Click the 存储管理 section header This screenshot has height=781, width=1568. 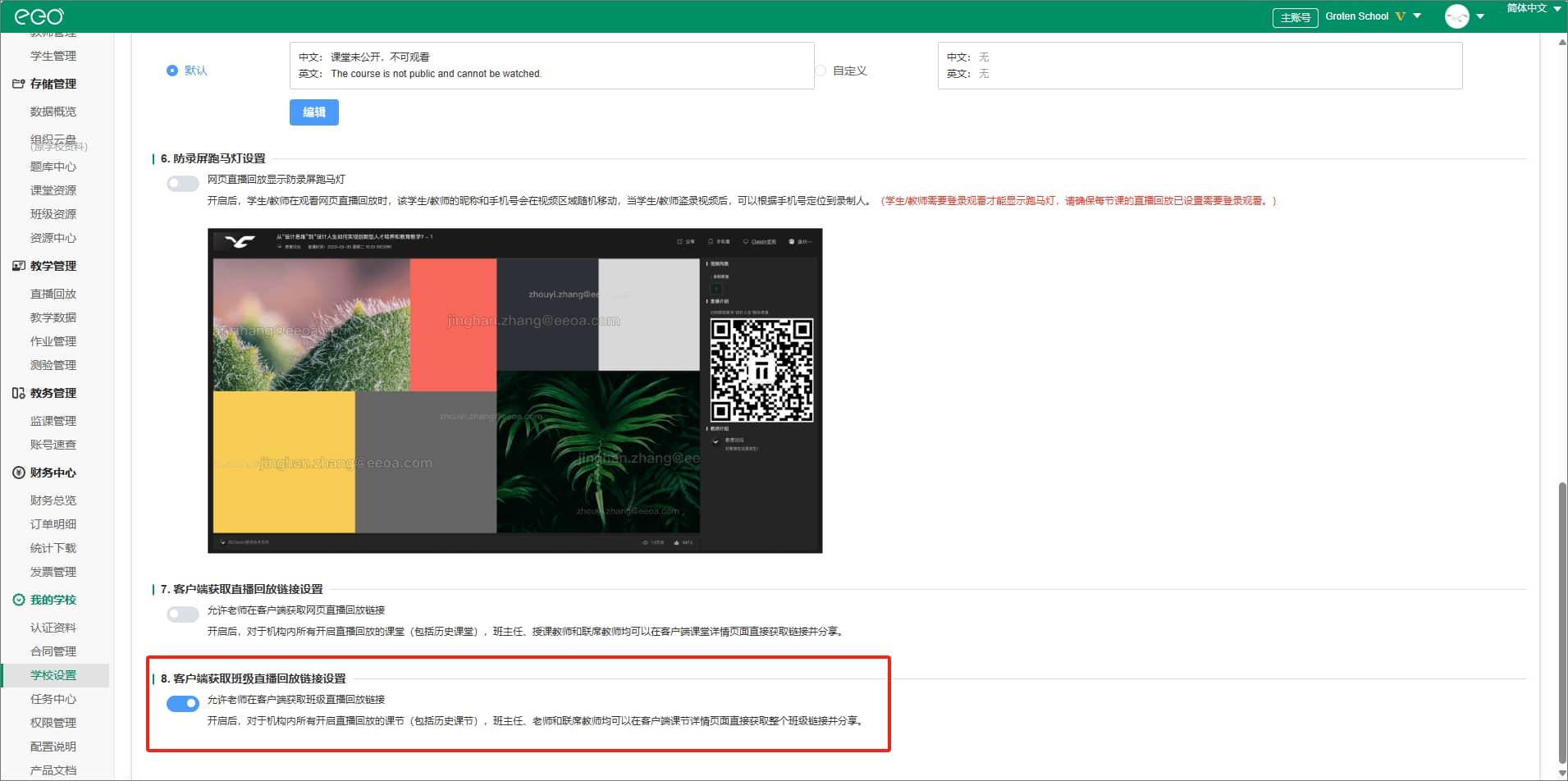pos(53,84)
